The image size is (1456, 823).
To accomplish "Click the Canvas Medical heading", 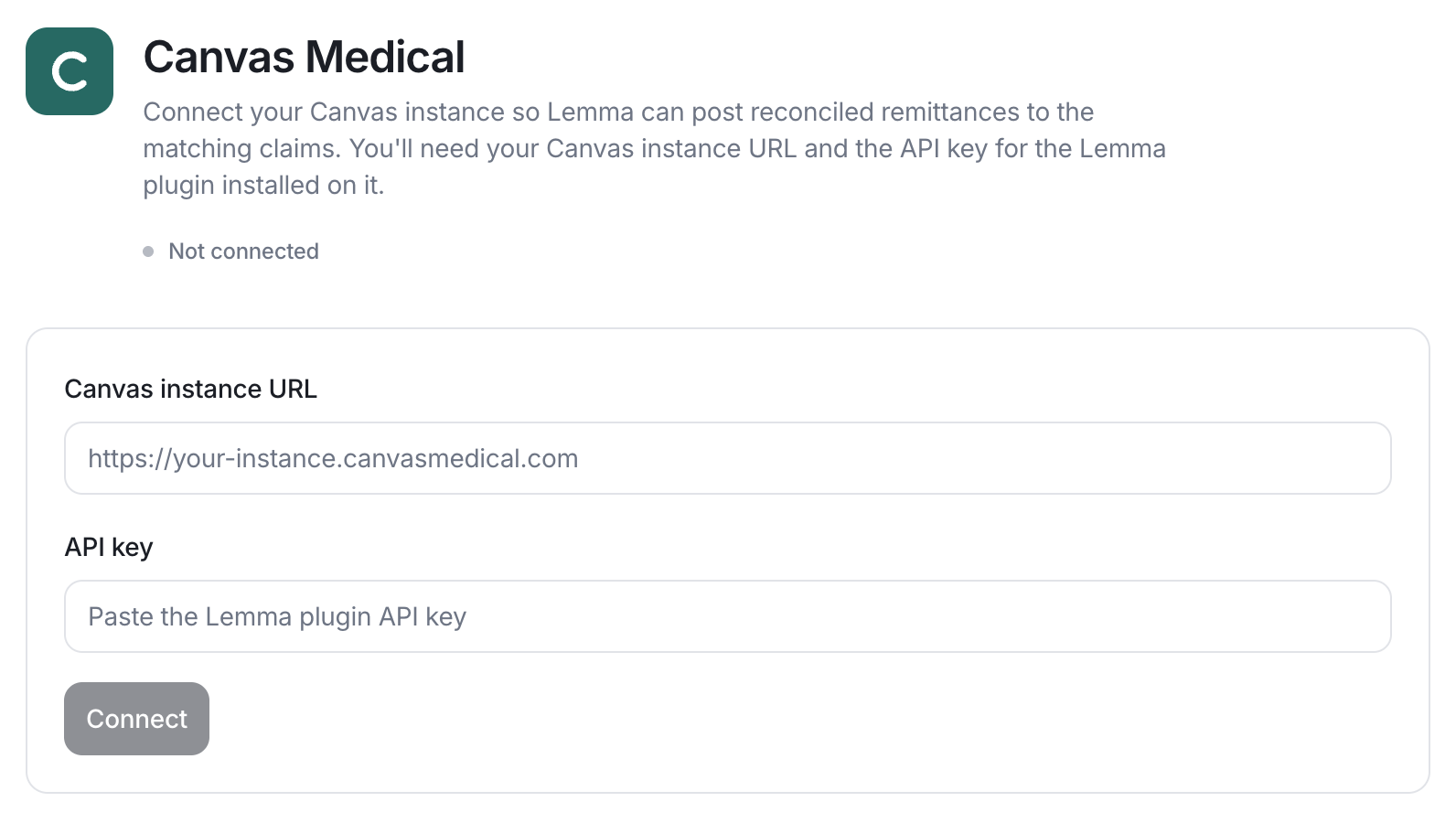I will [x=304, y=57].
